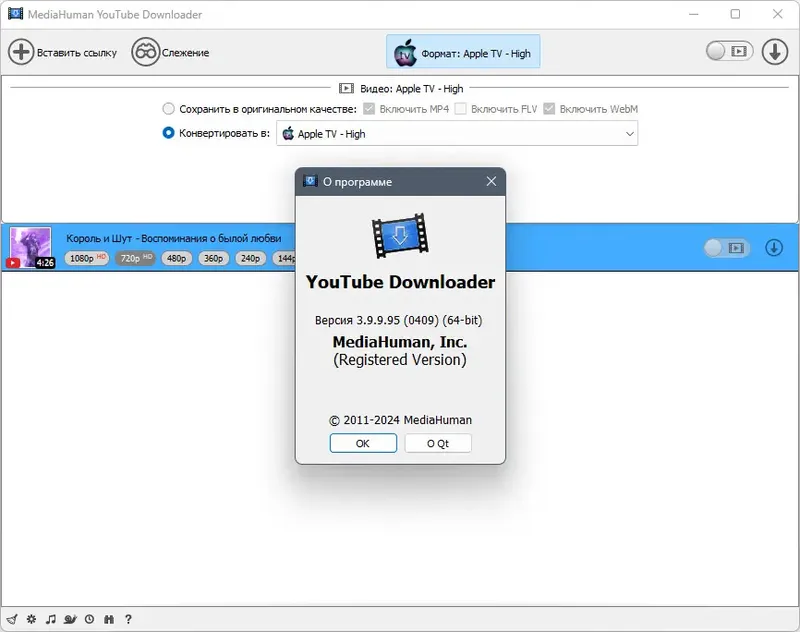Click the О Qt button

click(438, 443)
